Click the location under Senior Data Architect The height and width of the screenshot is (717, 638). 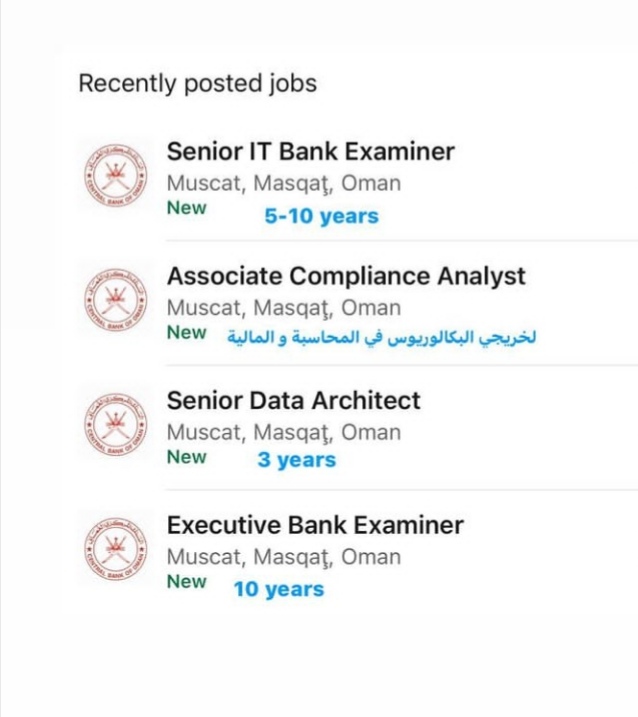click(283, 433)
